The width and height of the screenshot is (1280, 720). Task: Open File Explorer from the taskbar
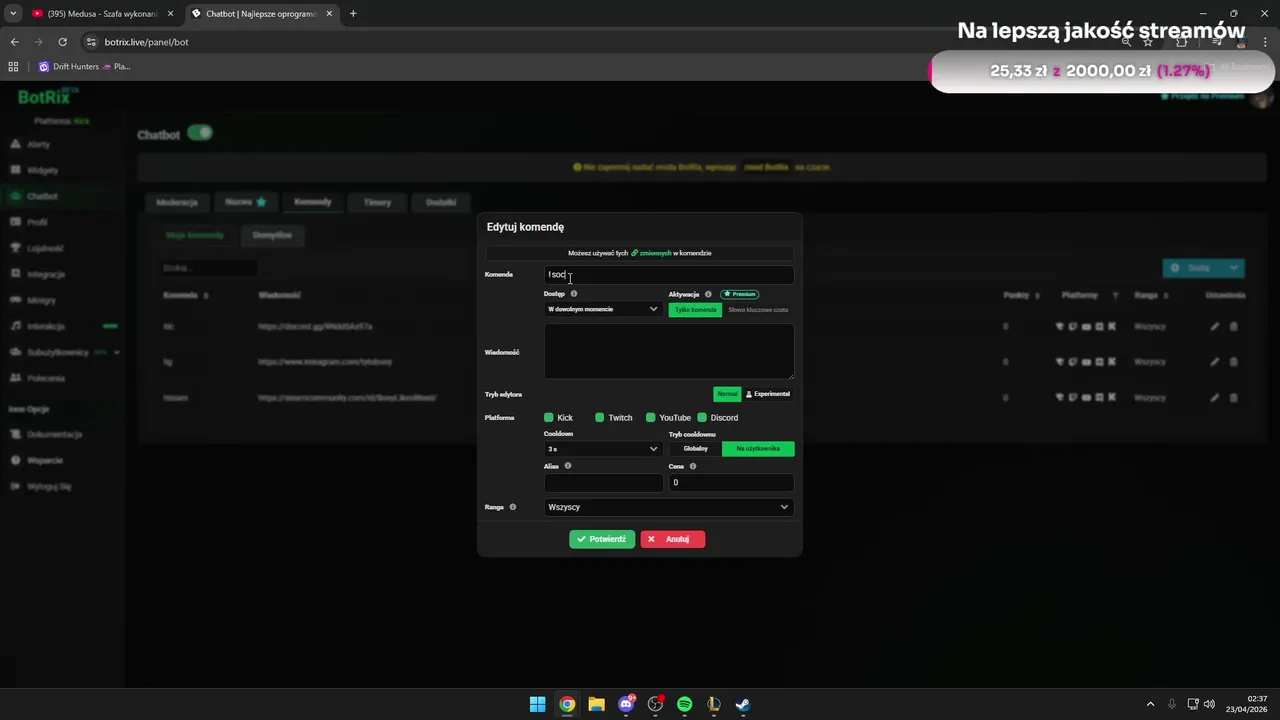596,704
